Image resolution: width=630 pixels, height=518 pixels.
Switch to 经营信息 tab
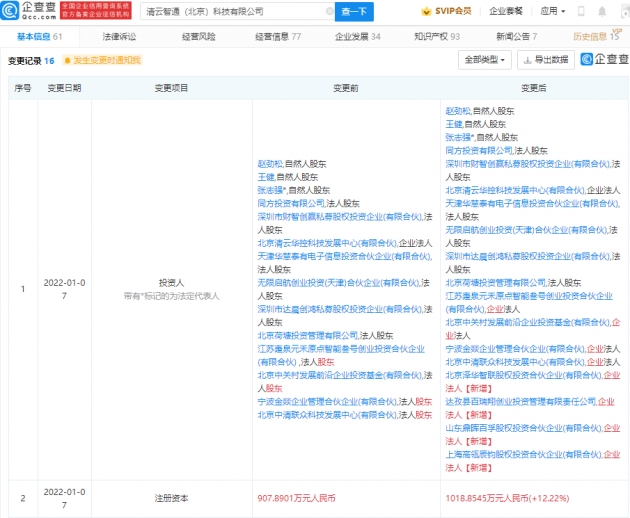(278, 37)
